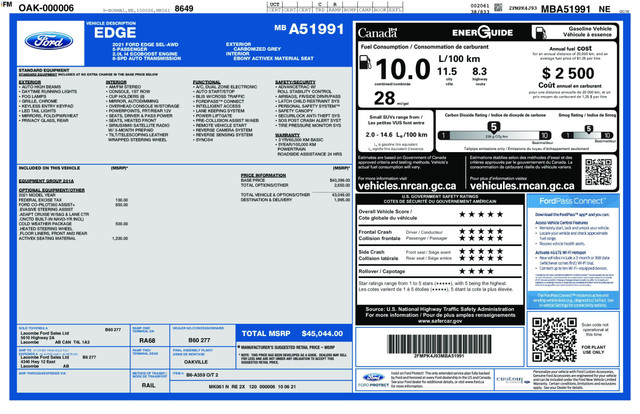Click the 10.0 combined fuel consumption value
This screenshot has height=414, width=640.
(403, 69)
